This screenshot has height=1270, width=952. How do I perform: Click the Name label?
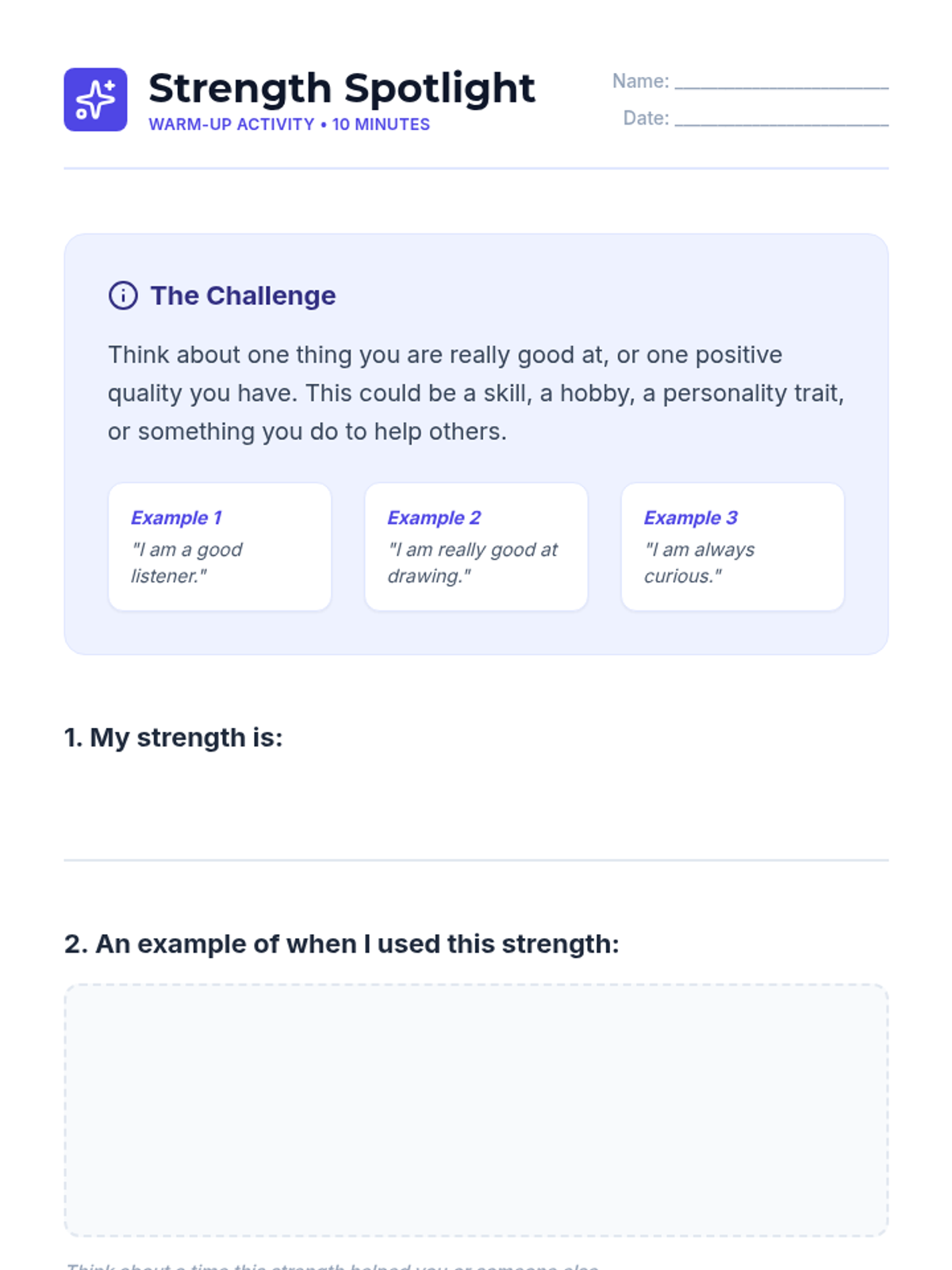click(x=640, y=81)
